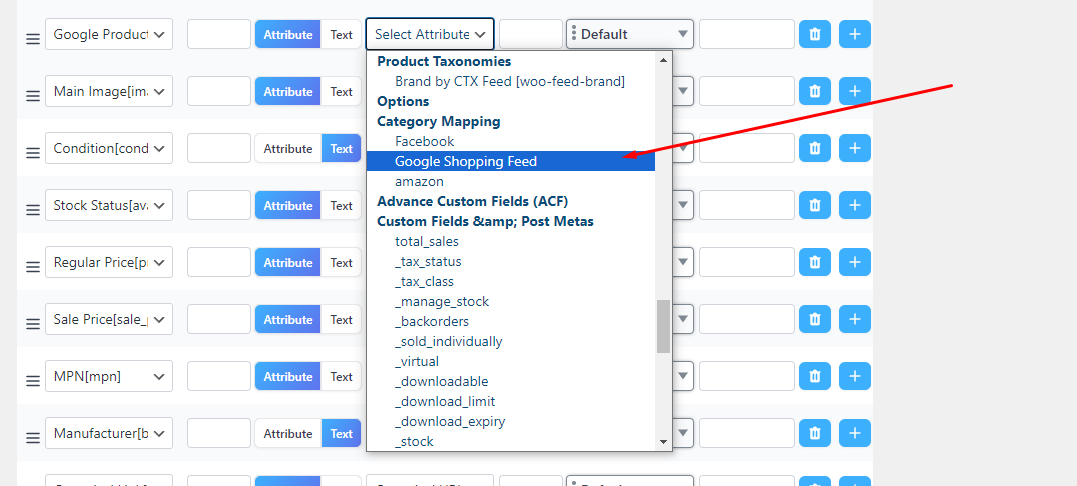Select Brand by CTX Feed taxonomy option

pos(509,81)
